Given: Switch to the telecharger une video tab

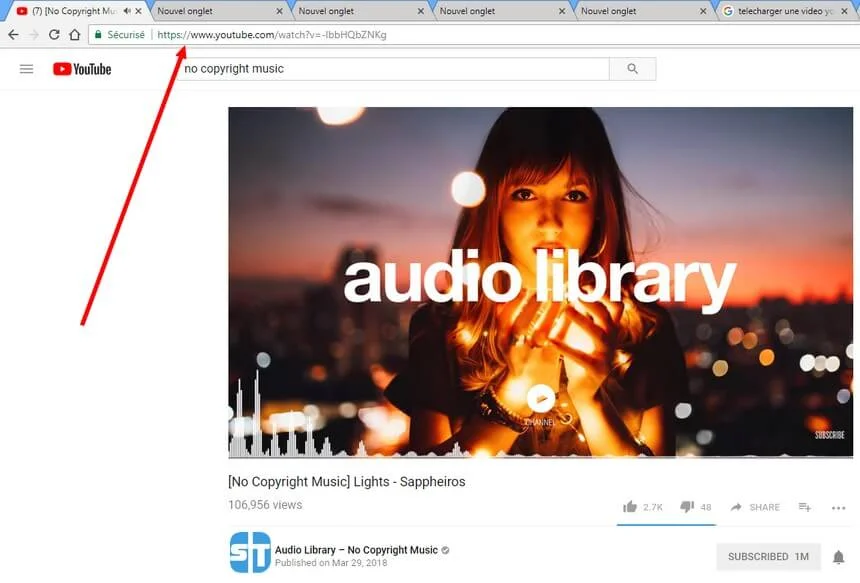Looking at the screenshot, I should tap(780, 11).
